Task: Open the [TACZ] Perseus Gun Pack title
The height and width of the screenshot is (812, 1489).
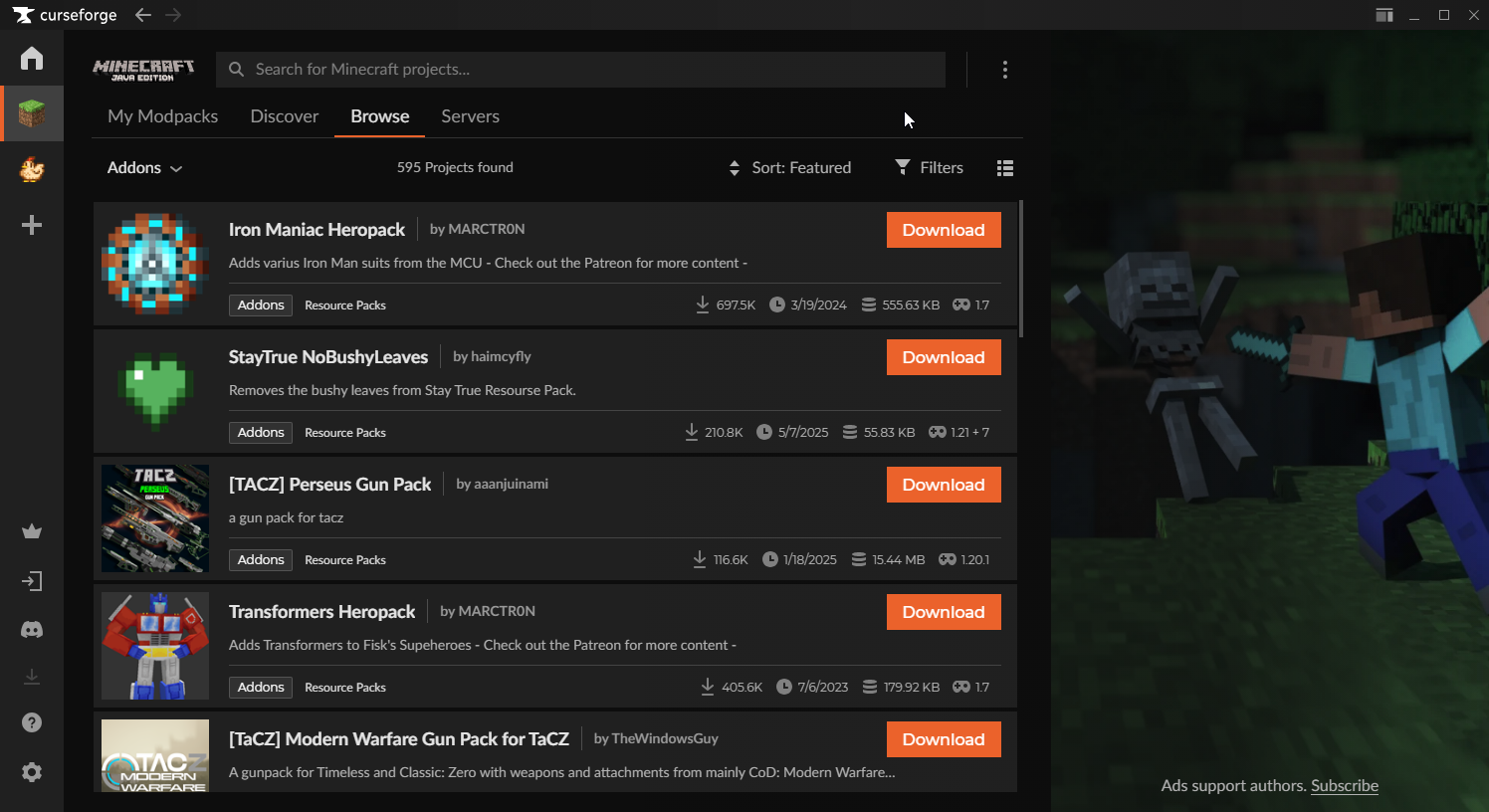Action: click(x=329, y=485)
